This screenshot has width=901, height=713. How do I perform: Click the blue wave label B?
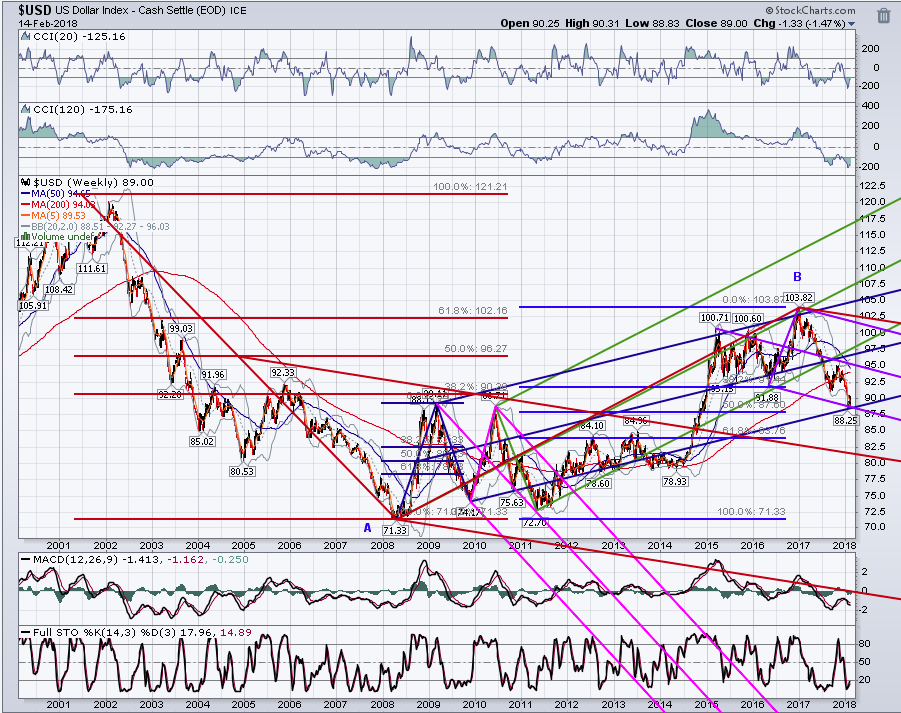(798, 277)
